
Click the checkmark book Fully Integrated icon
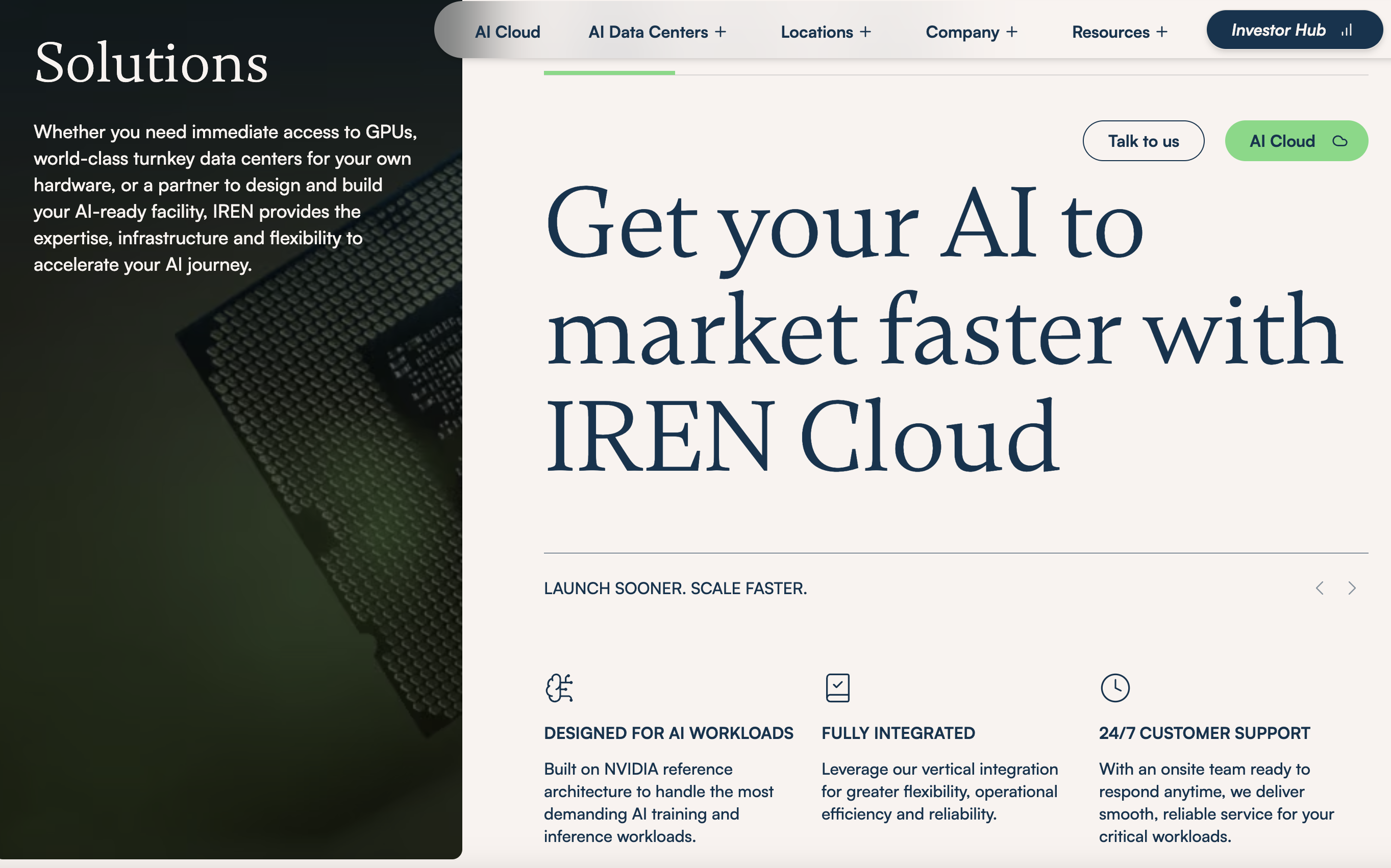[x=837, y=688]
